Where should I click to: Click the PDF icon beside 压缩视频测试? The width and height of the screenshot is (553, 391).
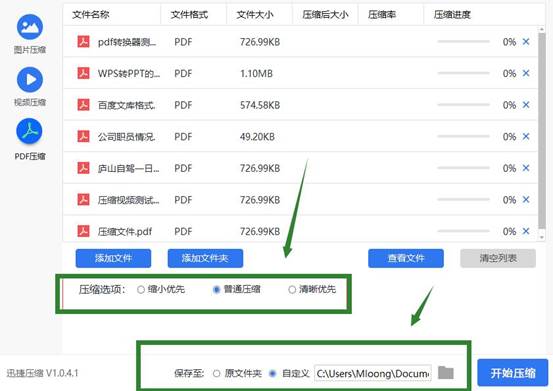click(x=84, y=200)
